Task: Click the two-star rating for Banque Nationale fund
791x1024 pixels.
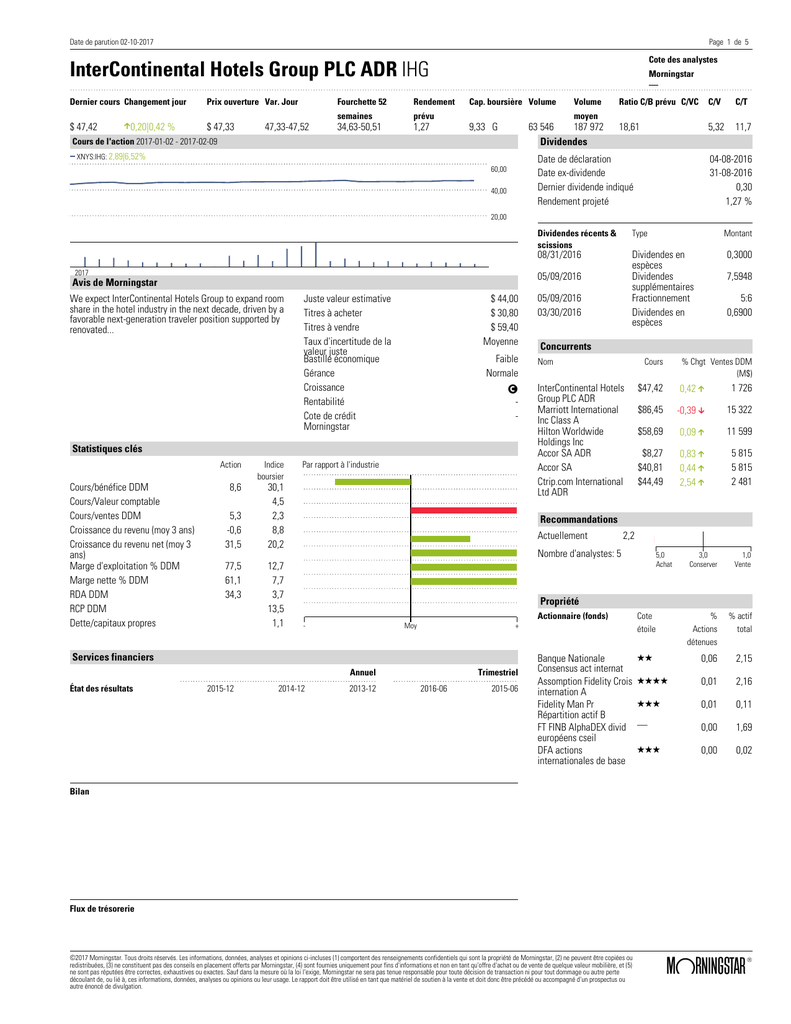Action: pos(644,658)
